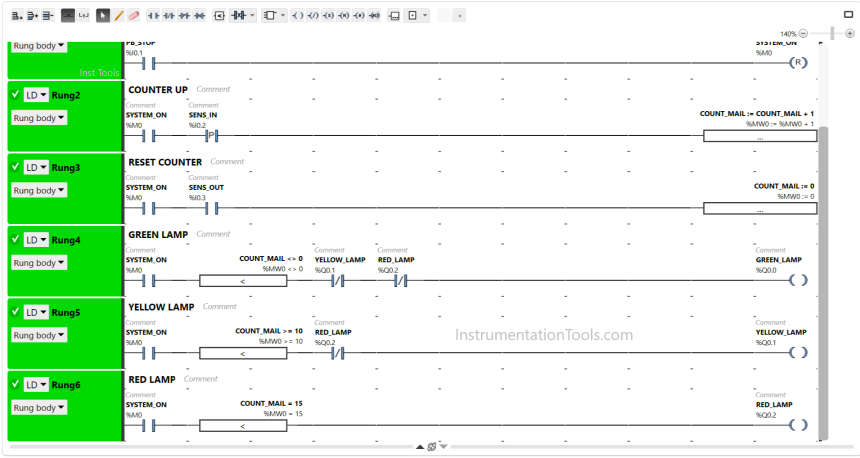860x458 pixels.
Task: Expand the Rung body dropdown of Rung5
Action: [39, 335]
